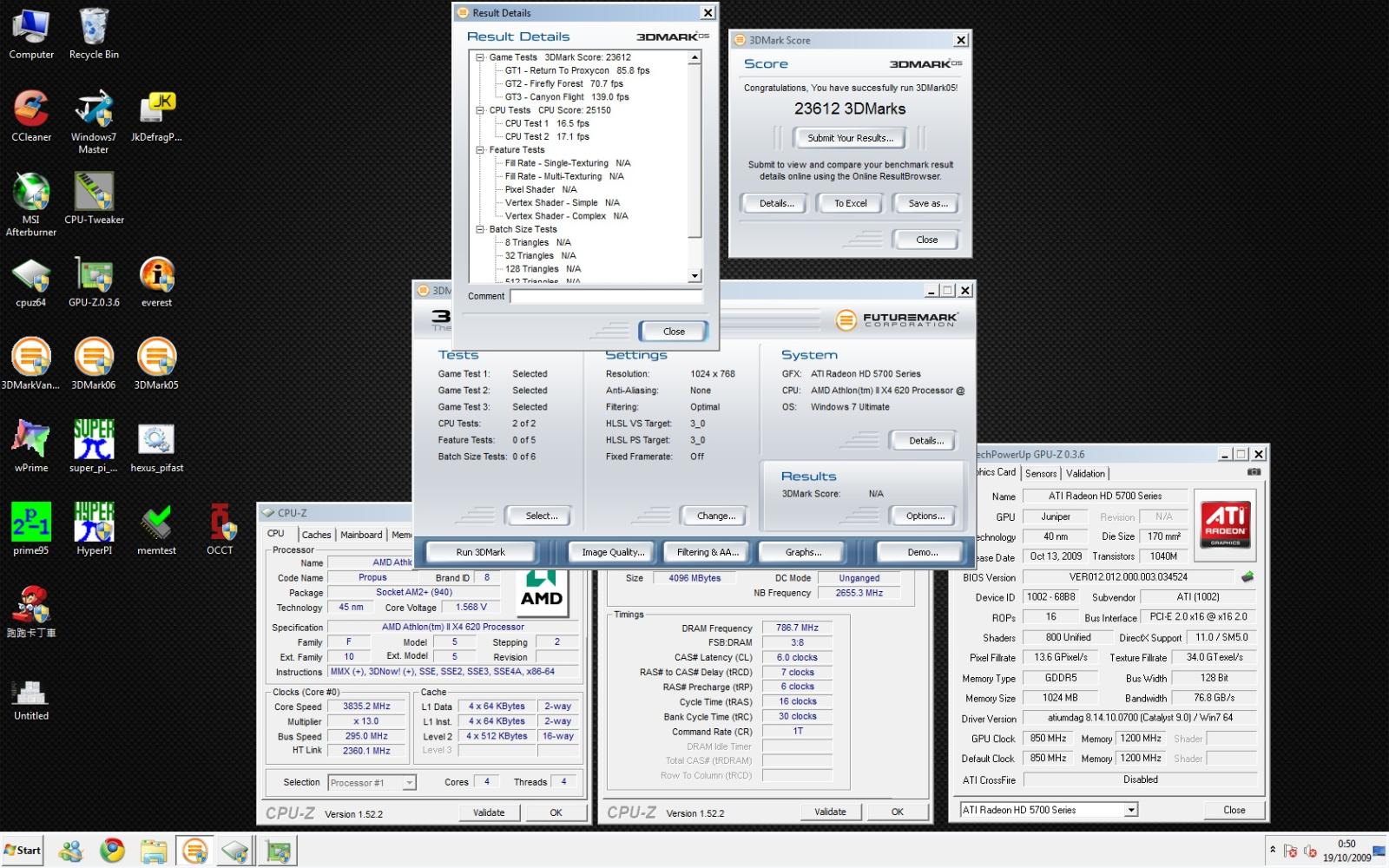Collapse the Feature Tests tree node
This screenshot has width=1389, height=868.
click(x=479, y=150)
